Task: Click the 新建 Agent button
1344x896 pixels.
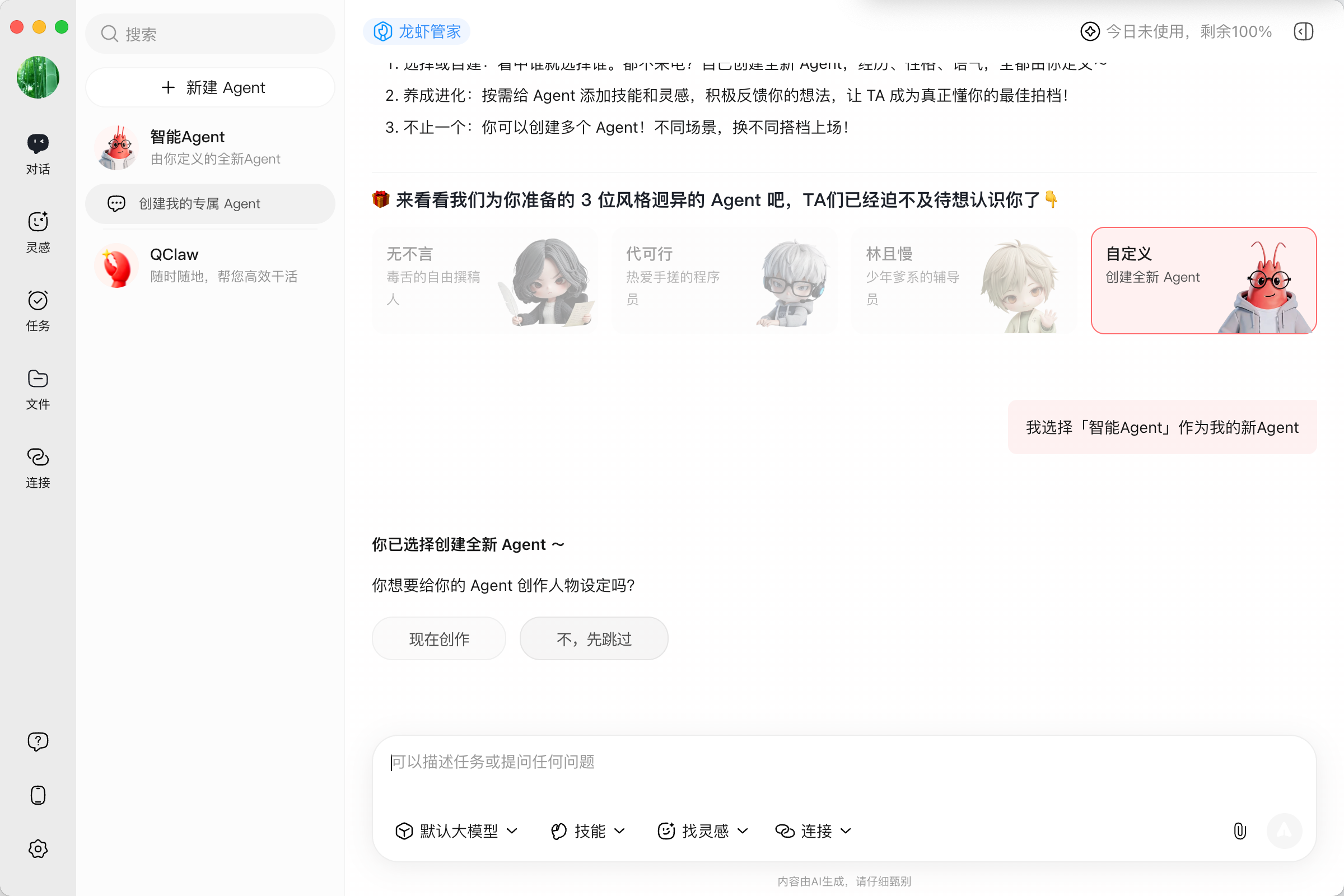Action: (209, 87)
